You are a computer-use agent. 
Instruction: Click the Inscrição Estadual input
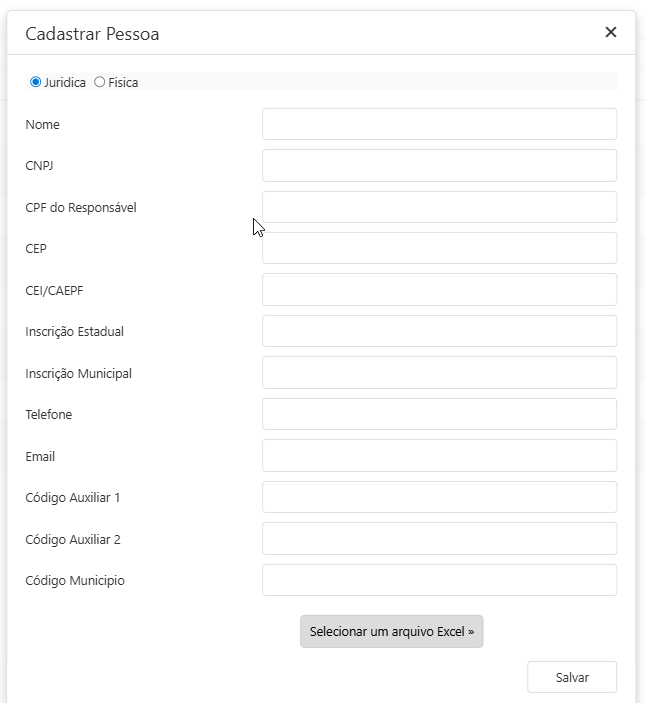439,331
